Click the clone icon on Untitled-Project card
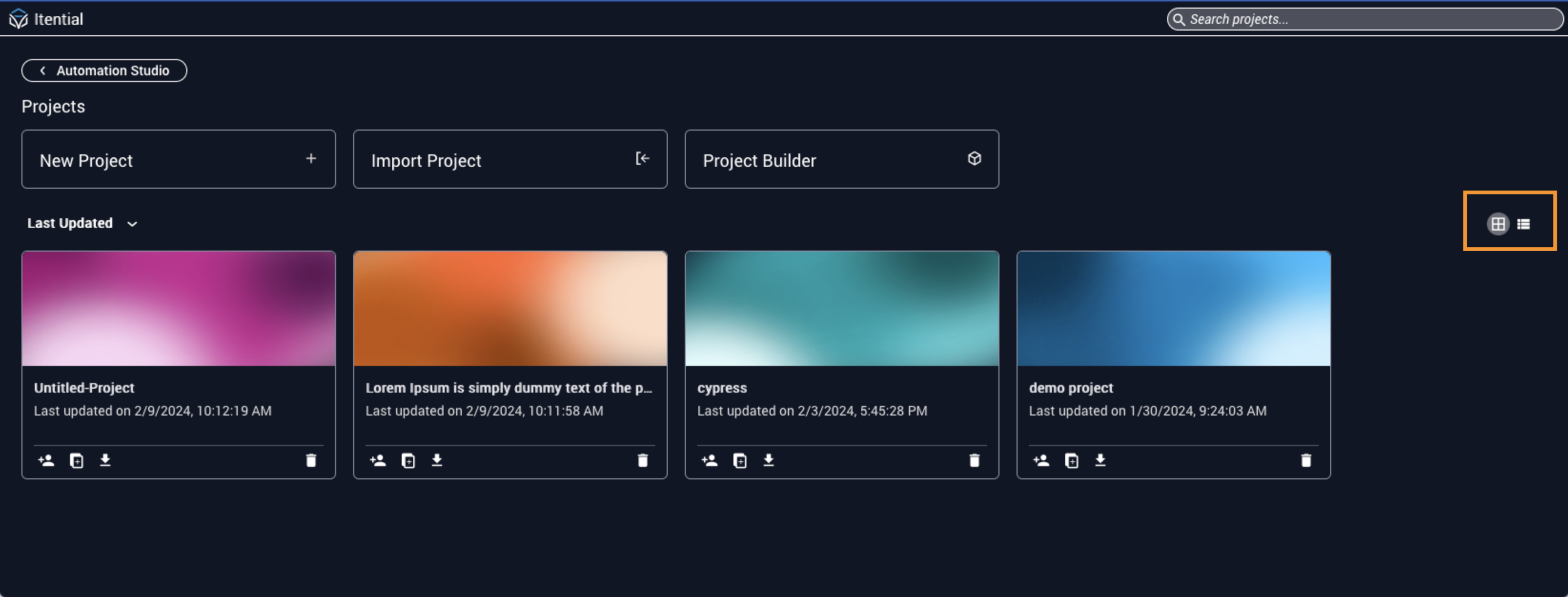The height and width of the screenshot is (597, 1568). point(77,460)
